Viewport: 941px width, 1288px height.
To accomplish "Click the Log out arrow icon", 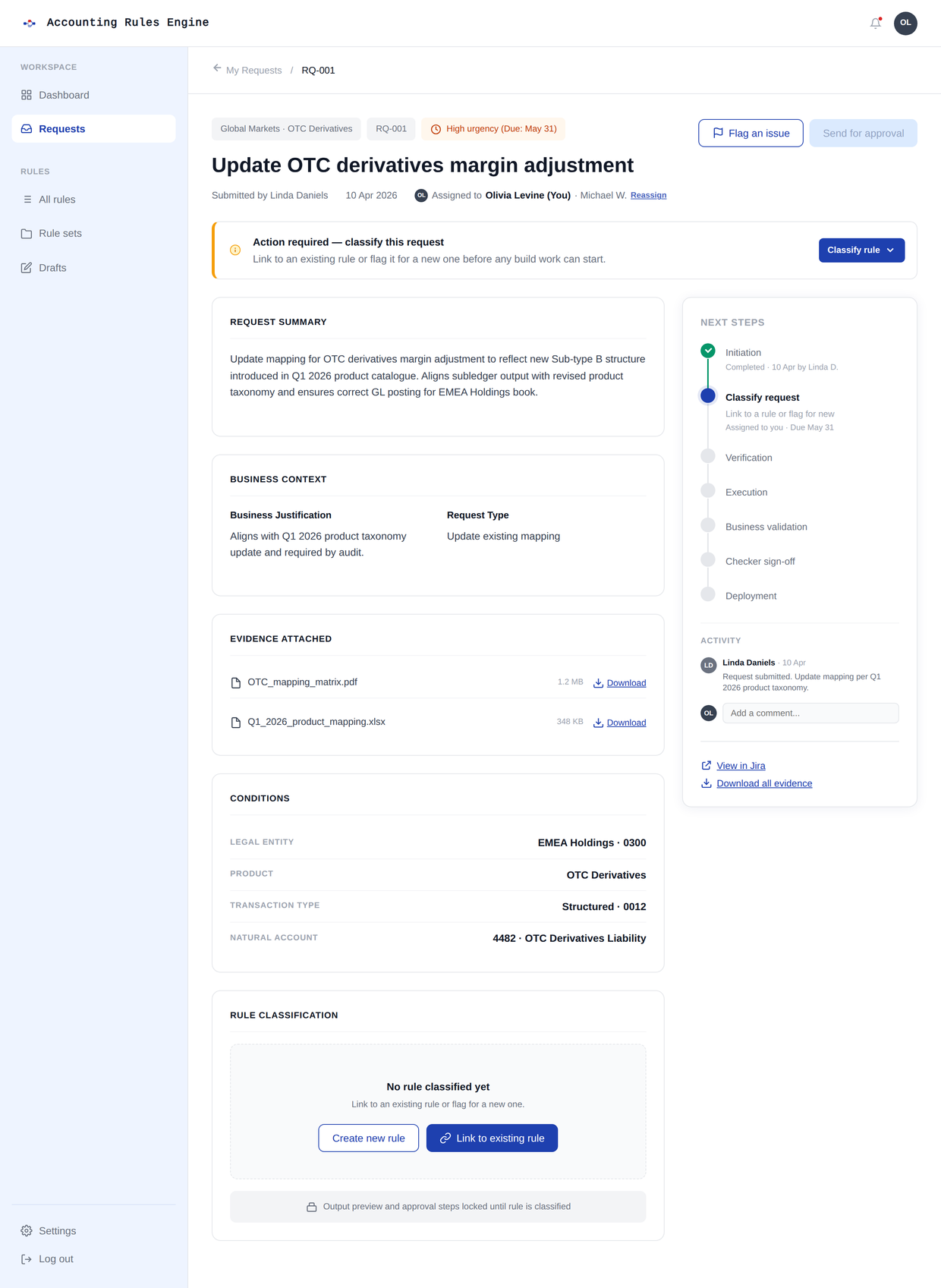I will point(27,1259).
